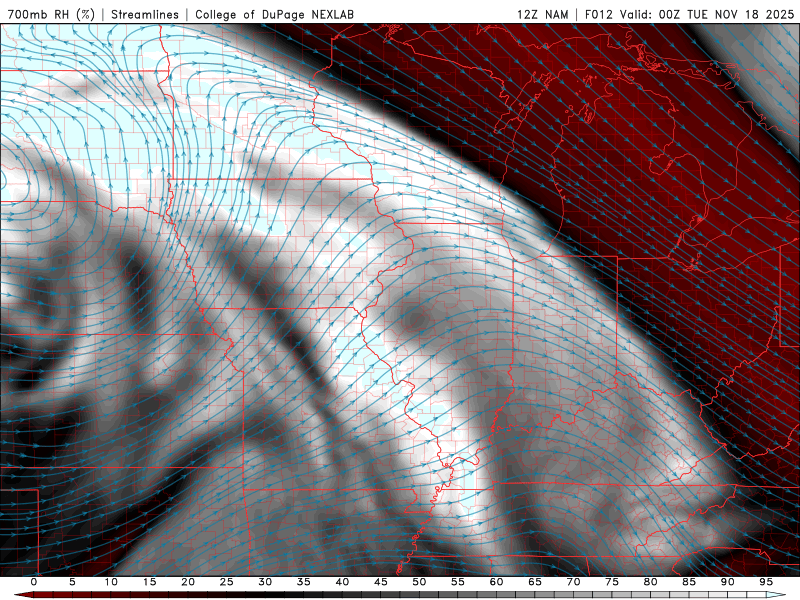
Task: Click the 35 label on color scale
Action: [304, 582]
